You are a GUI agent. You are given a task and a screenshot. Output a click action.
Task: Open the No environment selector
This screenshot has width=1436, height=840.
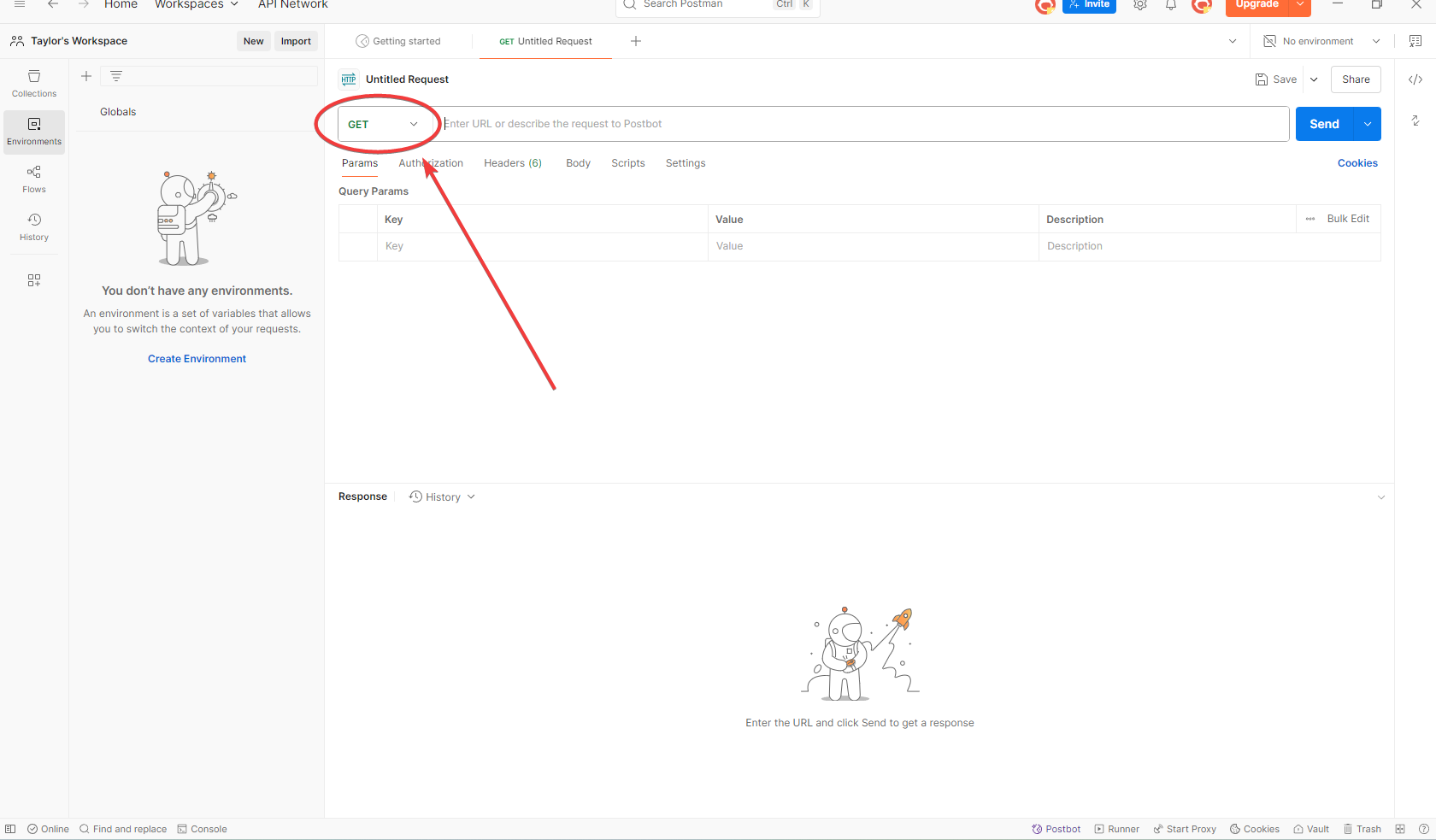pos(1321,41)
